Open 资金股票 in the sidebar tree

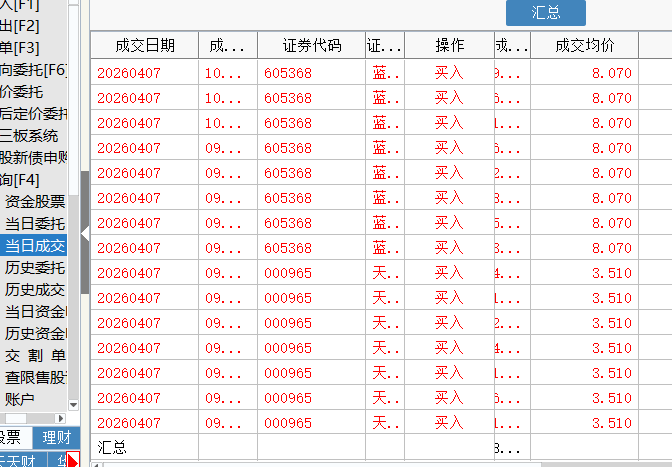coord(34,201)
